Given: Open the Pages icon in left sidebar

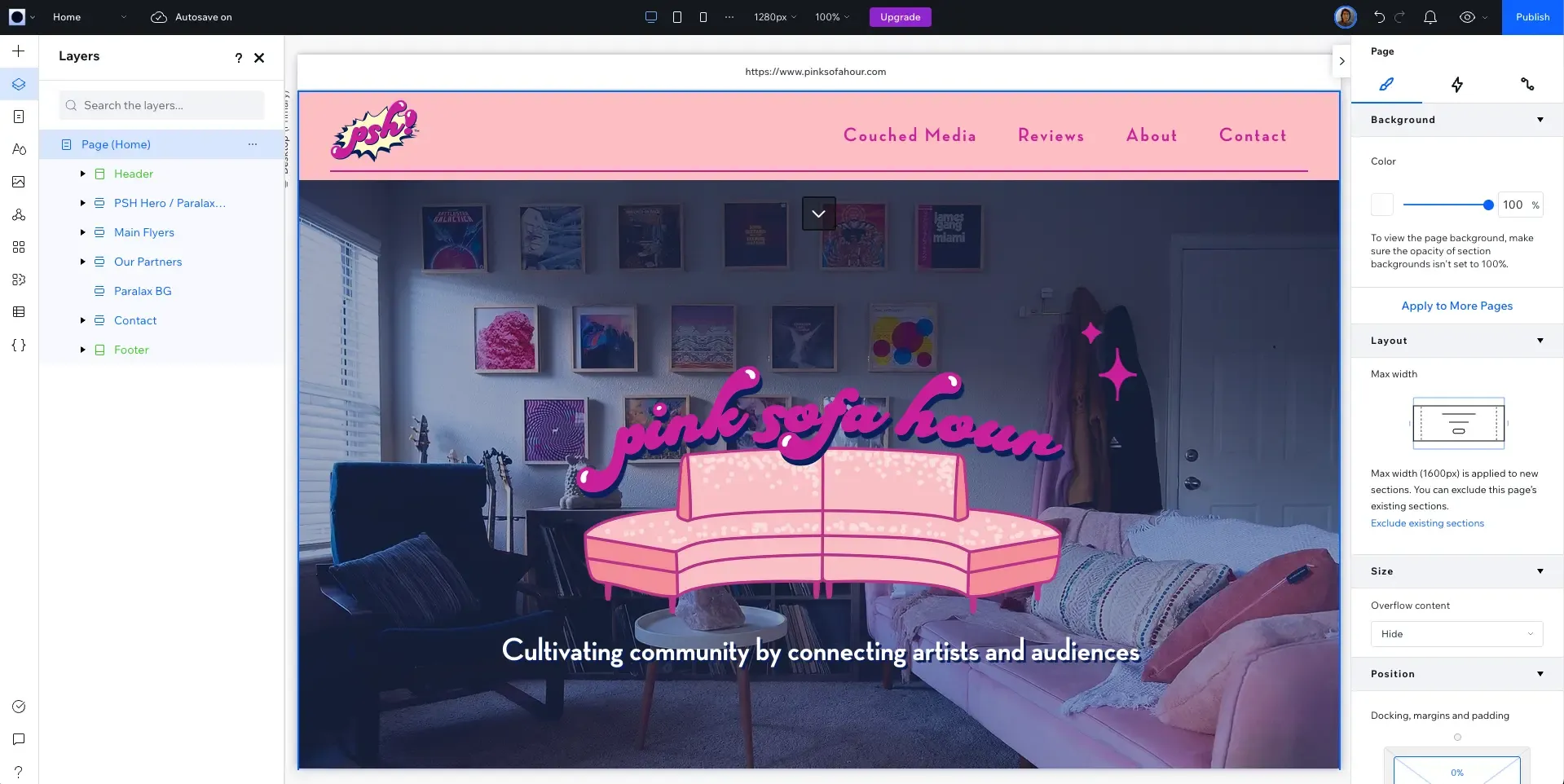Looking at the screenshot, I should point(19,117).
